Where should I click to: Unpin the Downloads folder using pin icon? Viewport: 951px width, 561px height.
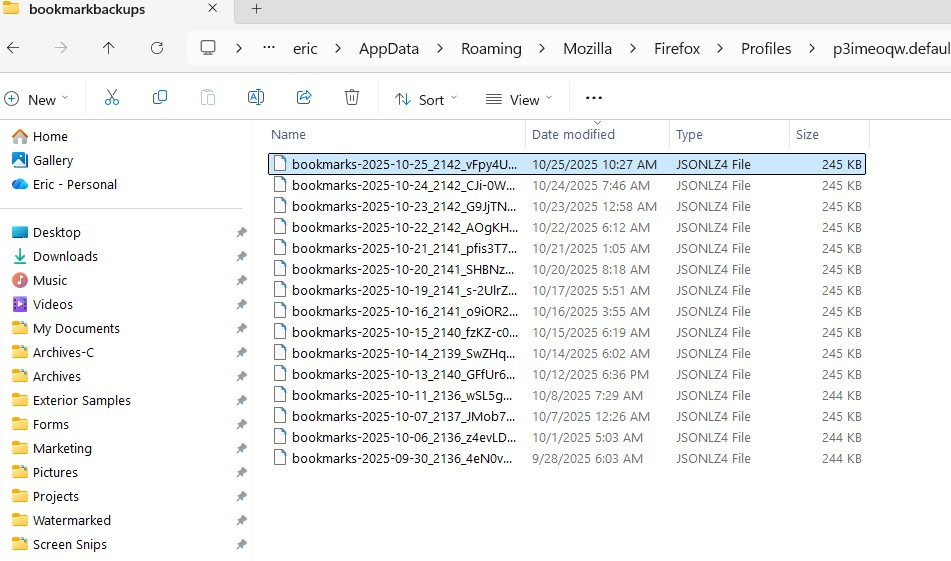pos(241,256)
